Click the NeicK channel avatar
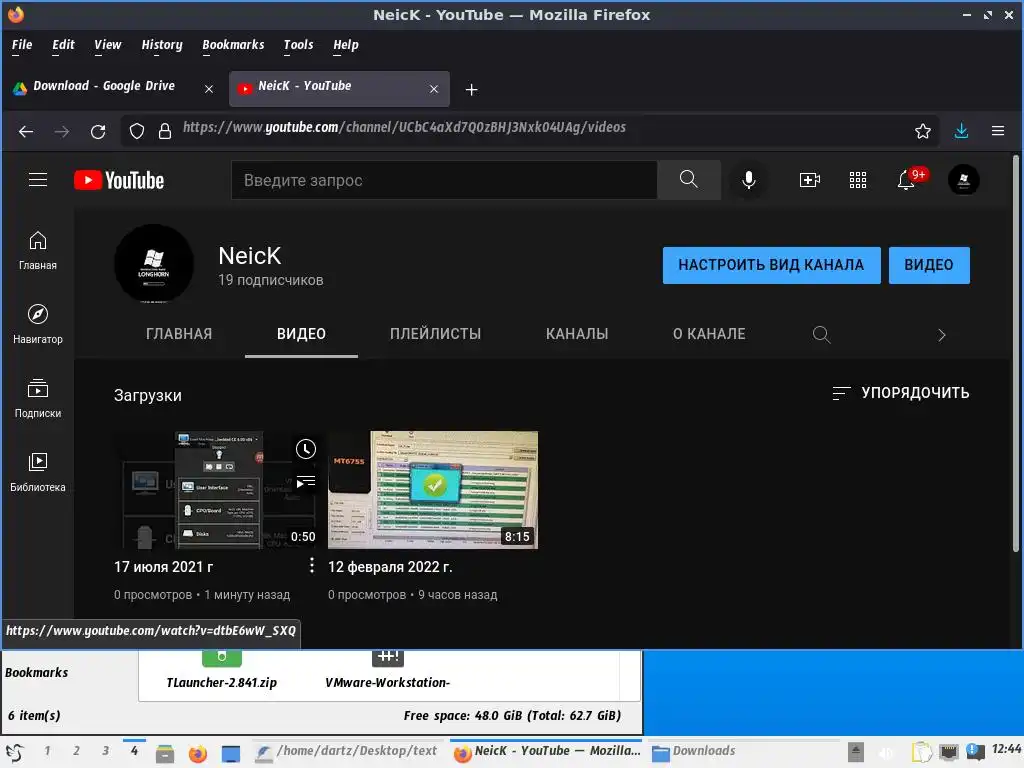Screen dimensions: 1024x768 point(153,264)
